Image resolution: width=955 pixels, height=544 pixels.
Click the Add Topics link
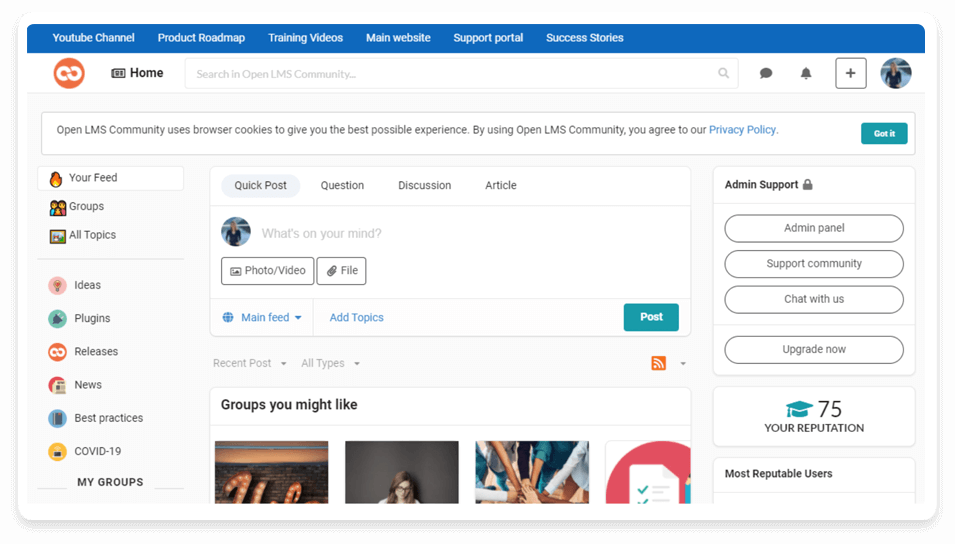click(356, 317)
